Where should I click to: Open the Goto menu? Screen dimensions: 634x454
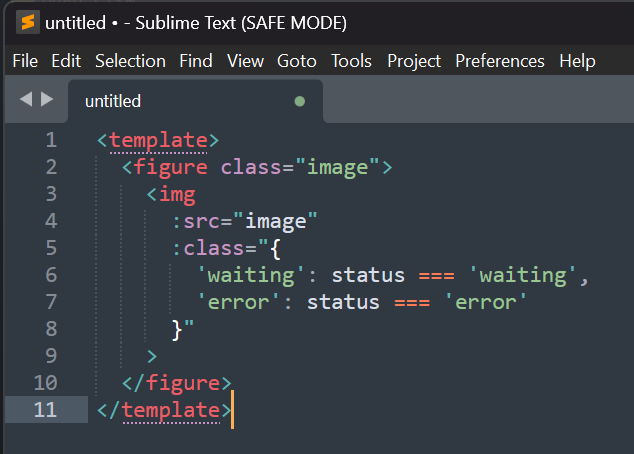click(297, 61)
